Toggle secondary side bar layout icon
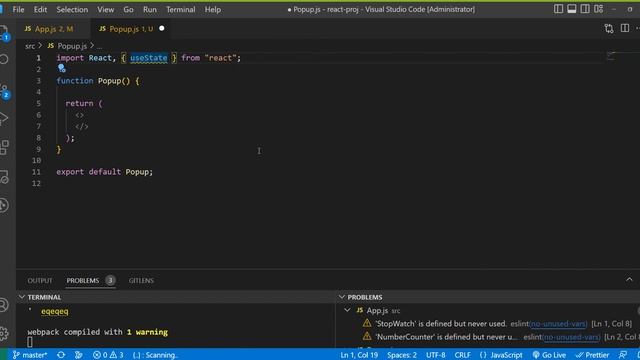This screenshot has height=360, width=640. (x=585, y=9)
